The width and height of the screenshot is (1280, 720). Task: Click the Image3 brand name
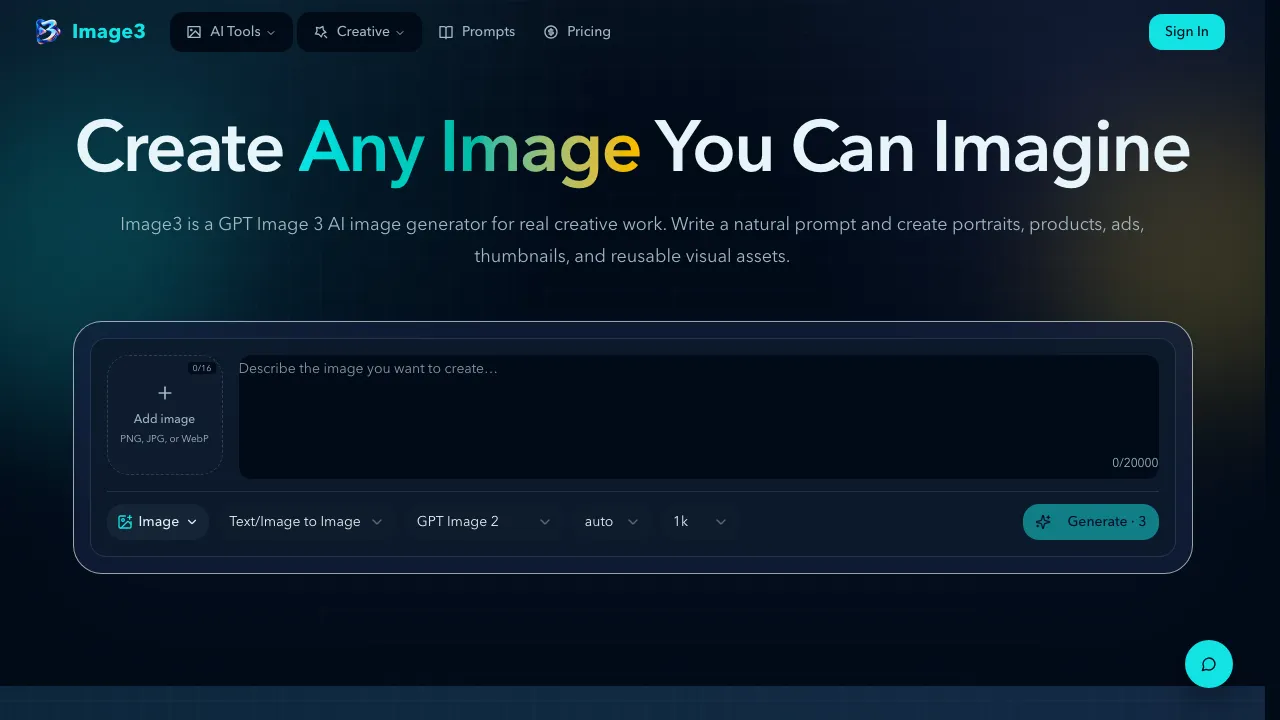coord(109,32)
